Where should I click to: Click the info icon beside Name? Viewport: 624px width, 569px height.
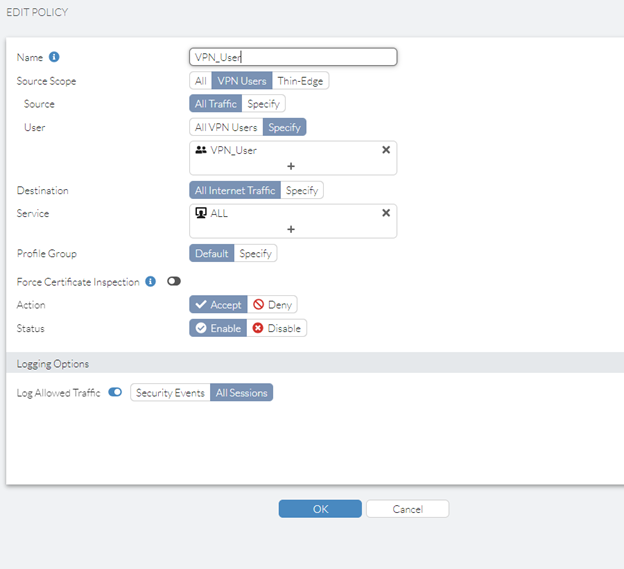pyautogui.click(x=54, y=57)
